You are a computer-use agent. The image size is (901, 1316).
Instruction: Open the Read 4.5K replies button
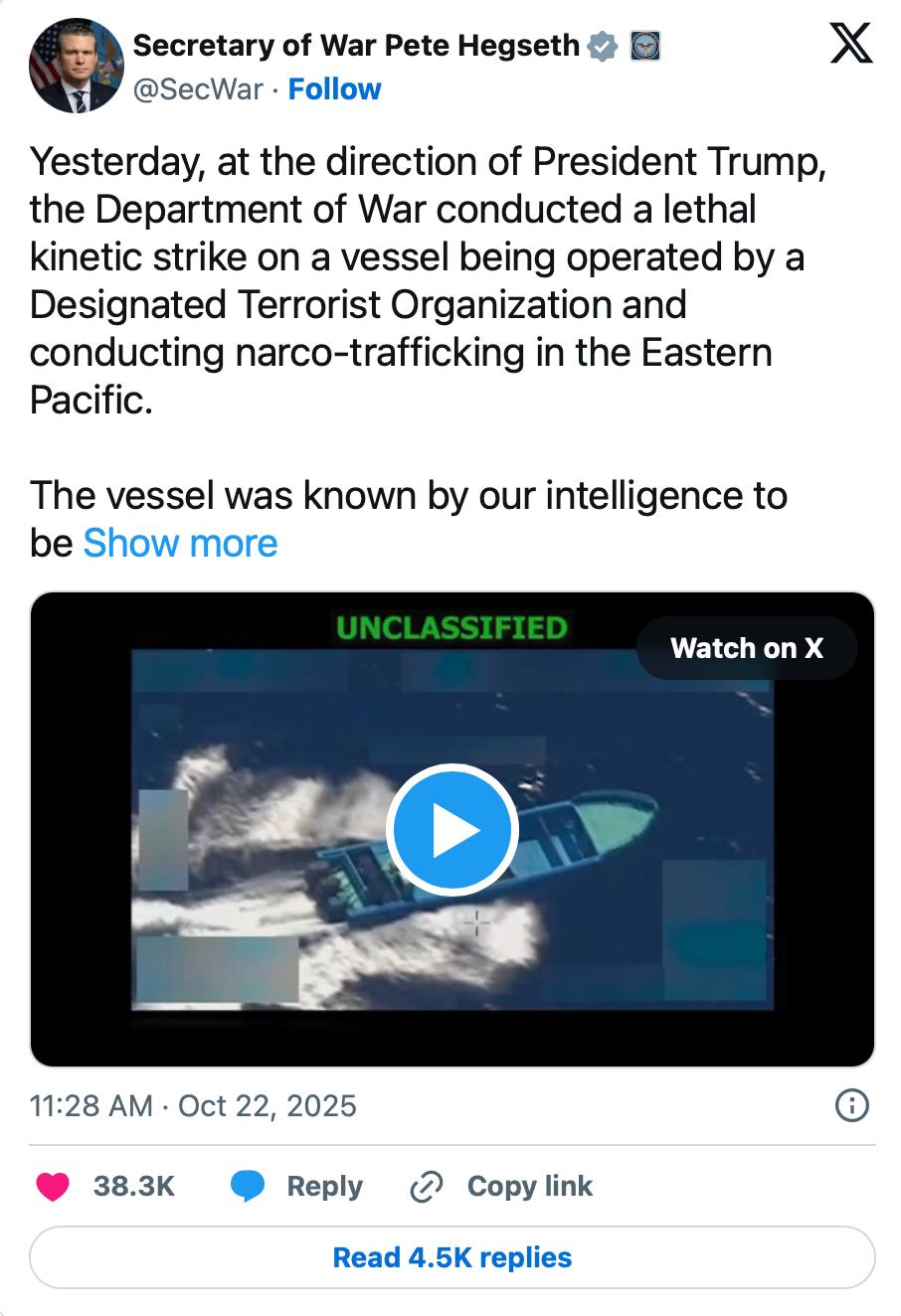click(451, 1257)
